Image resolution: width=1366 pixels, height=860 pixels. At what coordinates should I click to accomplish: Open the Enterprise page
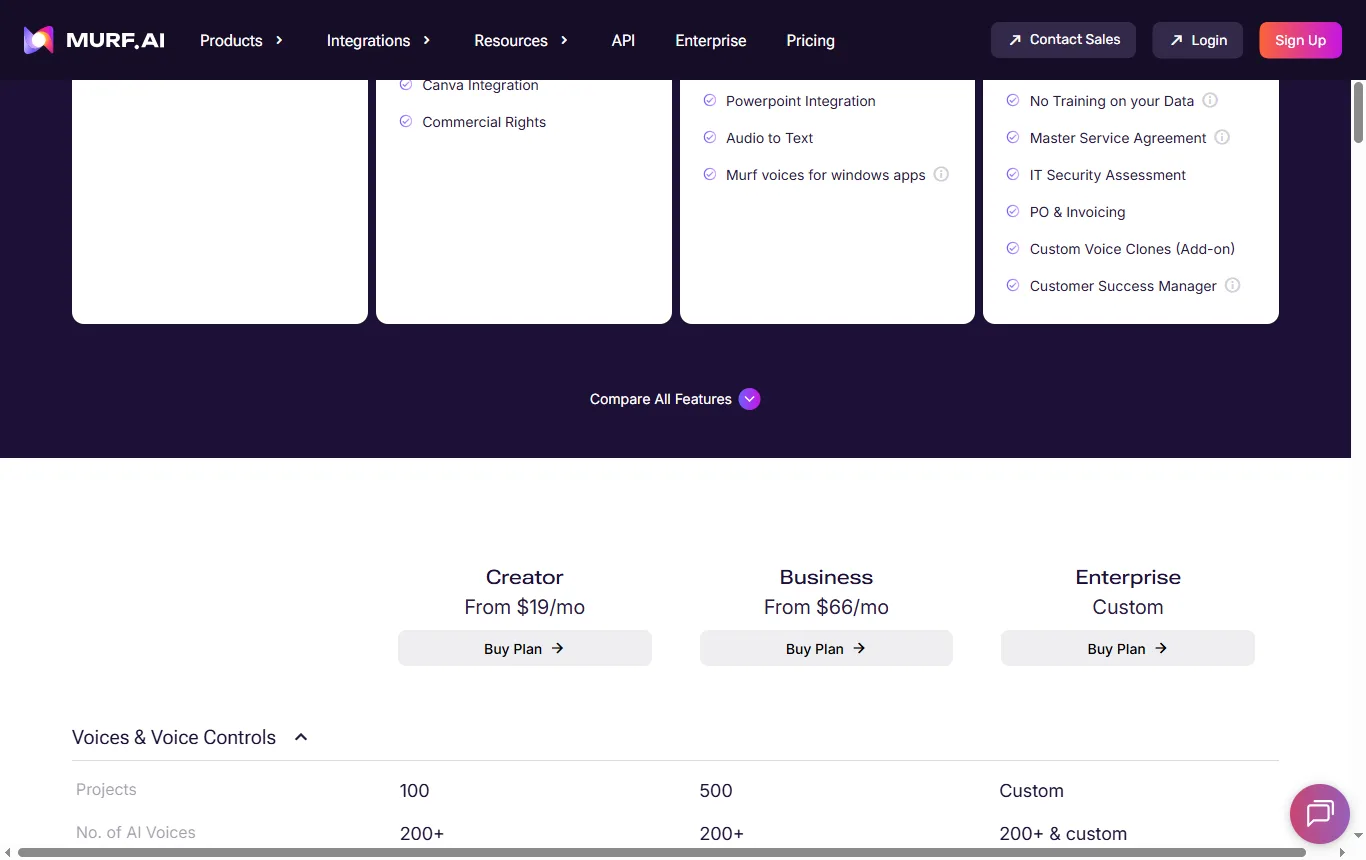(711, 40)
